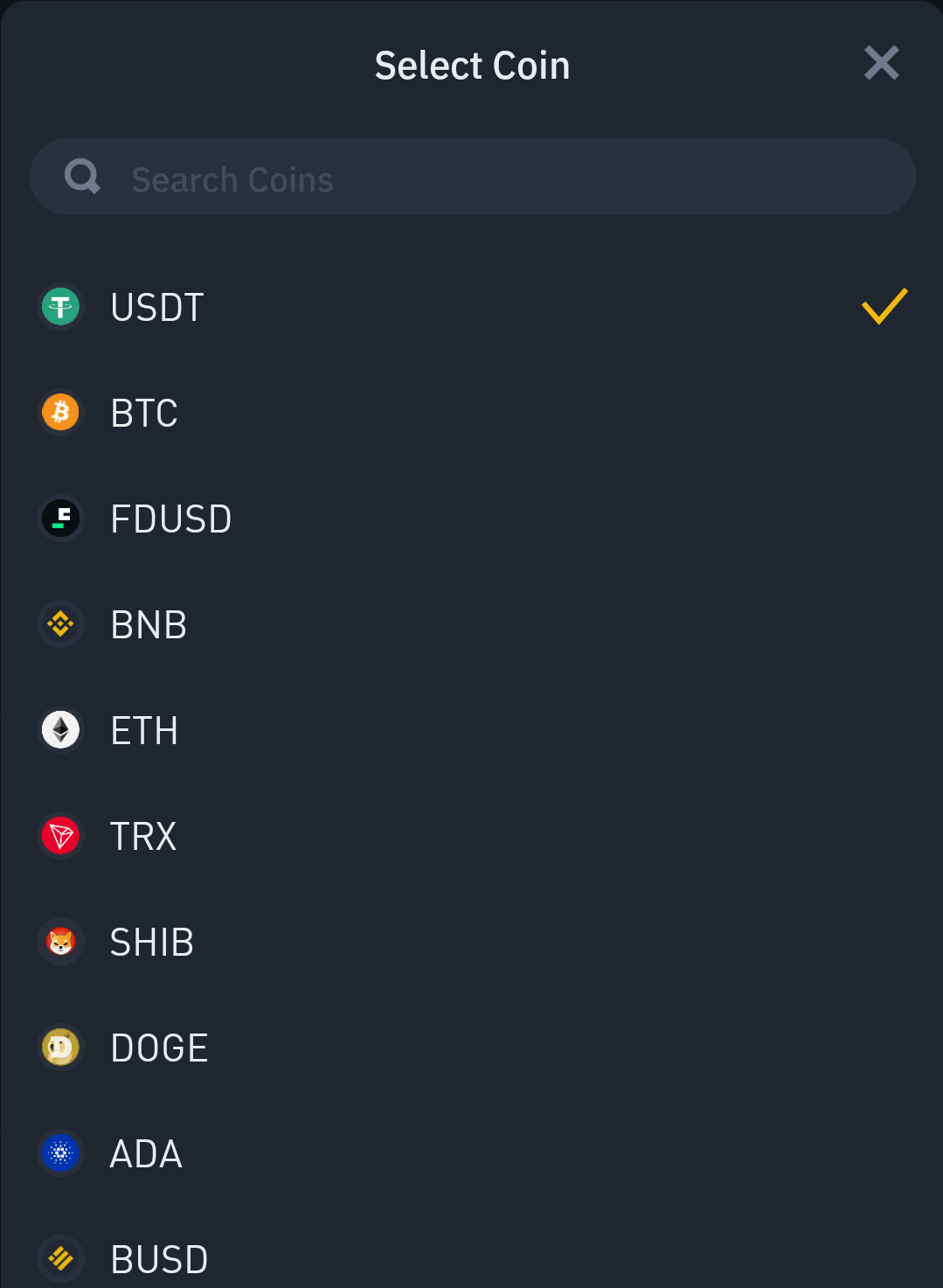
Task: Click the orange Bitcoin logo icon
Action: click(x=60, y=413)
